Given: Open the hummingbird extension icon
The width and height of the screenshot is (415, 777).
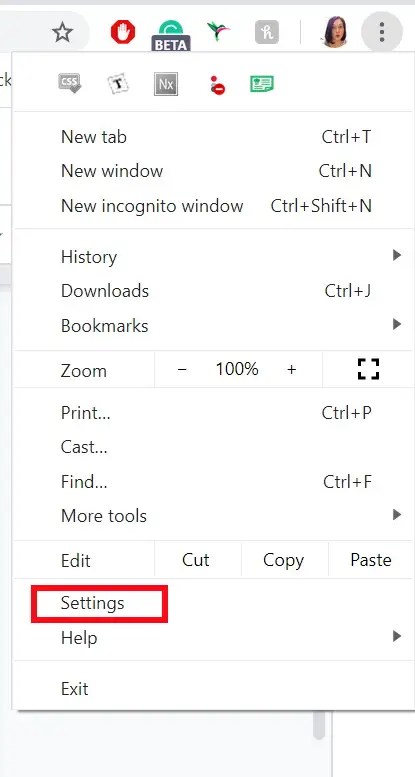Looking at the screenshot, I should 218,31.
